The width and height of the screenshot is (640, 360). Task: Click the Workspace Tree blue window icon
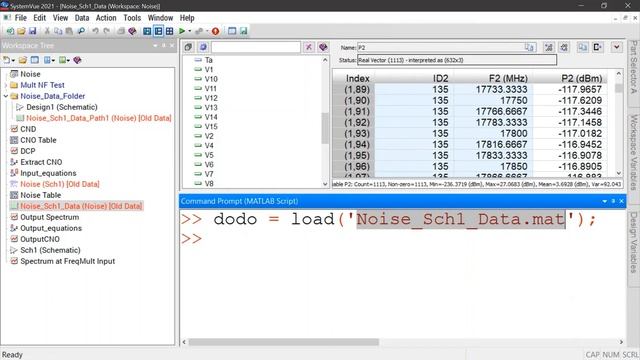coord(35,60)
